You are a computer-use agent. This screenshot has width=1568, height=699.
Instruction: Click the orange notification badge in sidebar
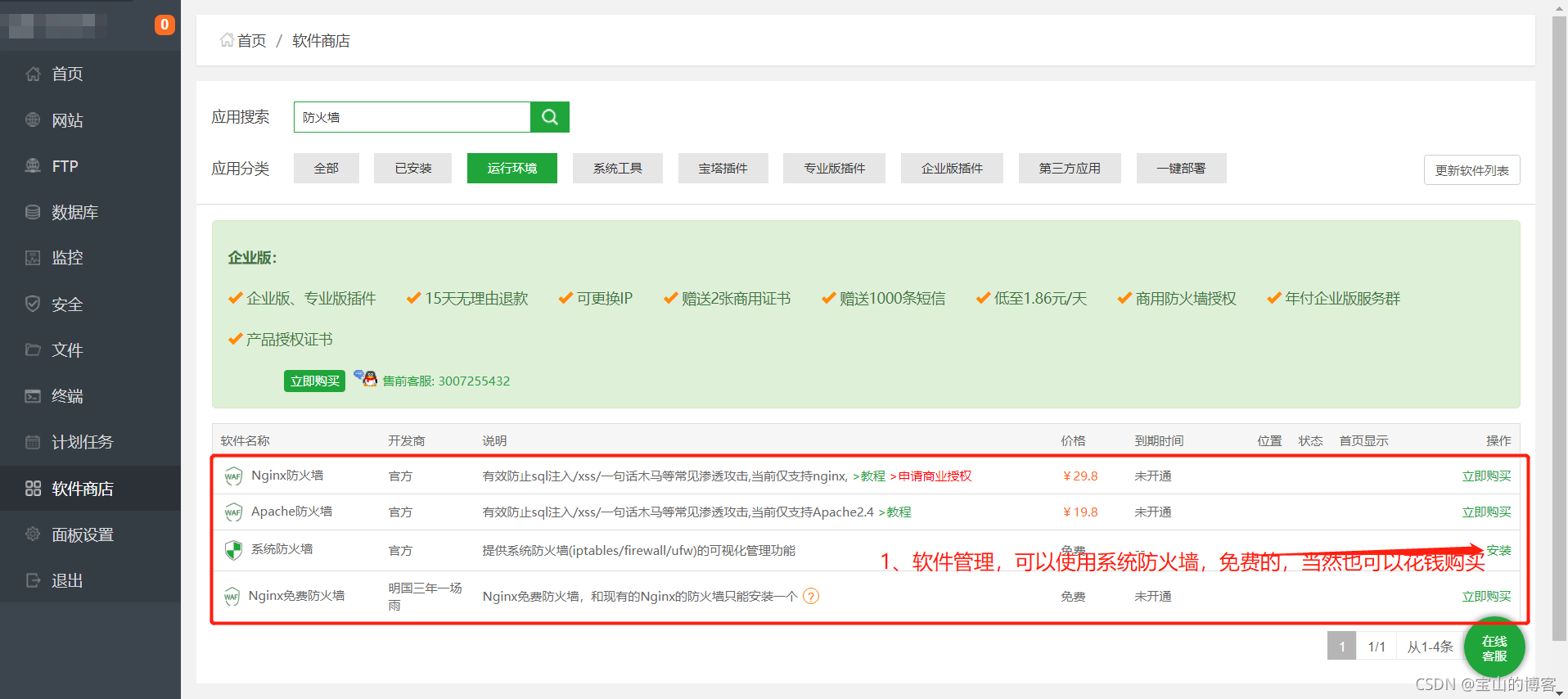point(164,25)
